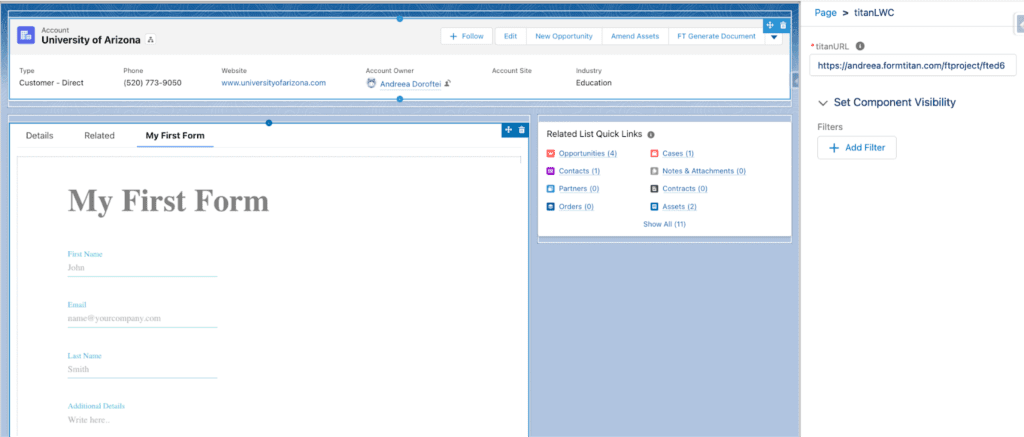Click the Customer - Direct type value
The width and height of the screenshot is (1024, 437).
point(51,83)
